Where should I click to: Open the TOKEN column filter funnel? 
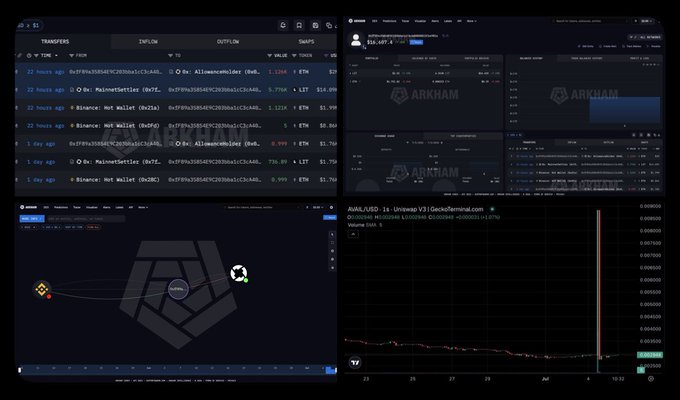pyautogui.click(x=294, y=56)
